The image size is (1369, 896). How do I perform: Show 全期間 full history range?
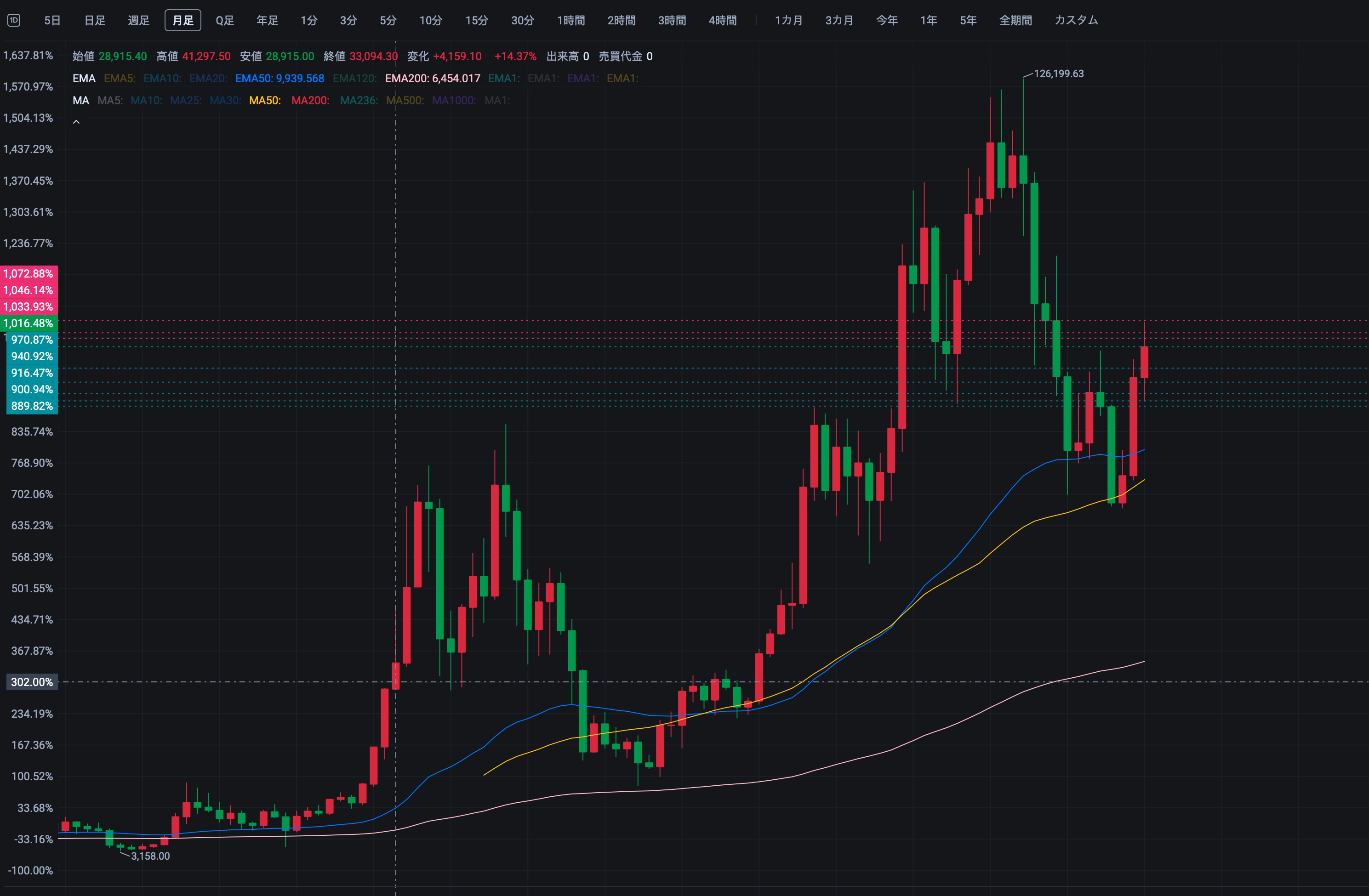1016,20
